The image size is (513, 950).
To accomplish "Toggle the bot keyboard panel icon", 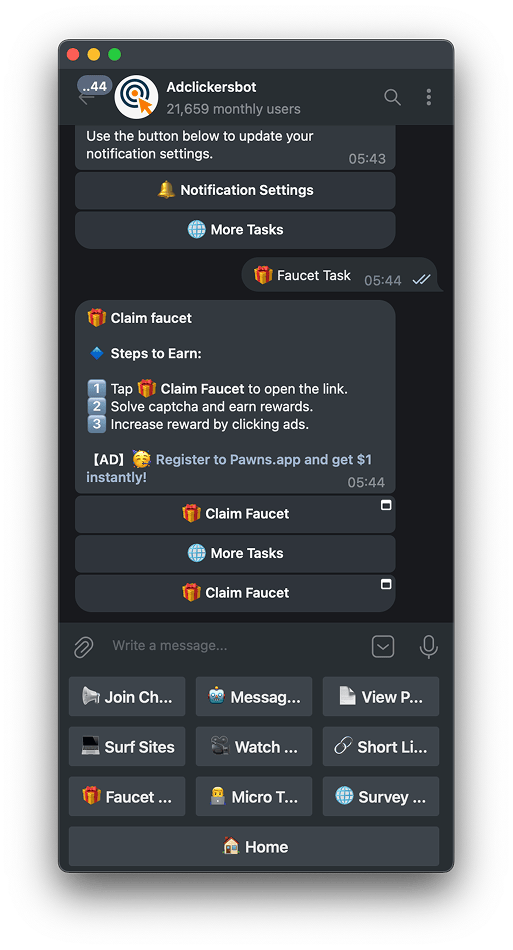I will click(382, 646).
